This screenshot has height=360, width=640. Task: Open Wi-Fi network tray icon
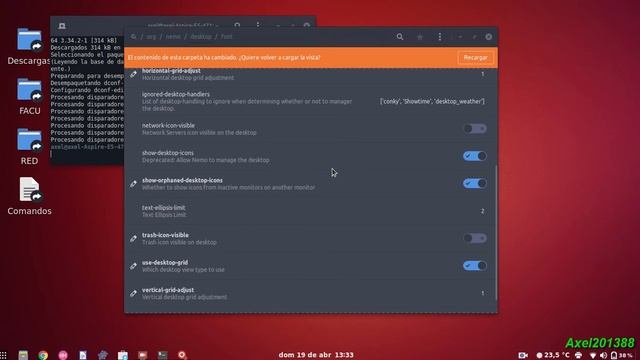coord(593,356)
